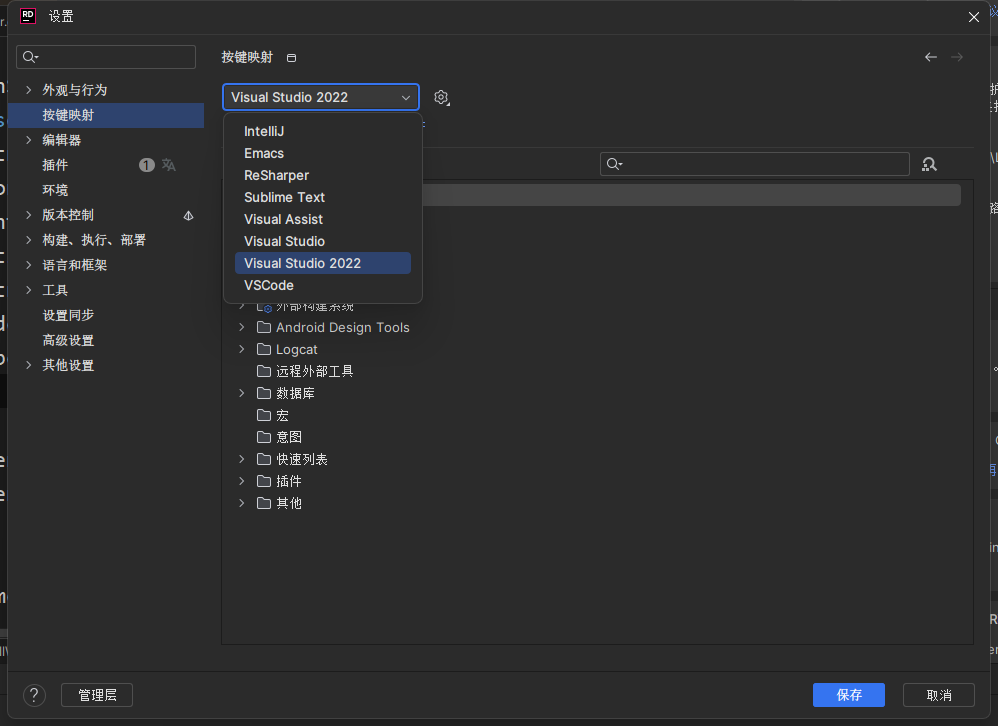998x726 pixels.
Task: Select the VSCode keymap option
Action: (268, 285)
